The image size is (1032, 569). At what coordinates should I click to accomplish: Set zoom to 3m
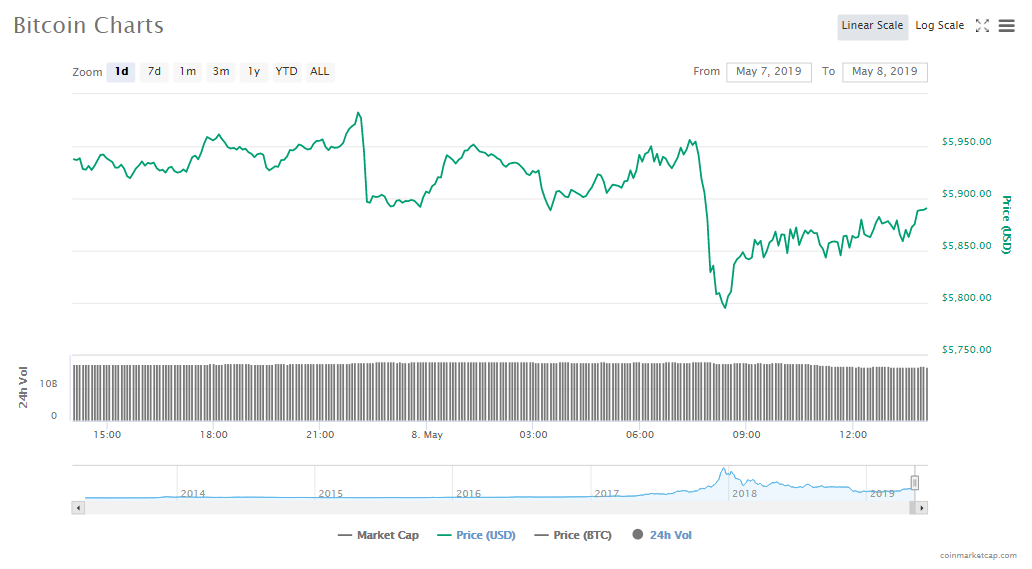point(221,72)
